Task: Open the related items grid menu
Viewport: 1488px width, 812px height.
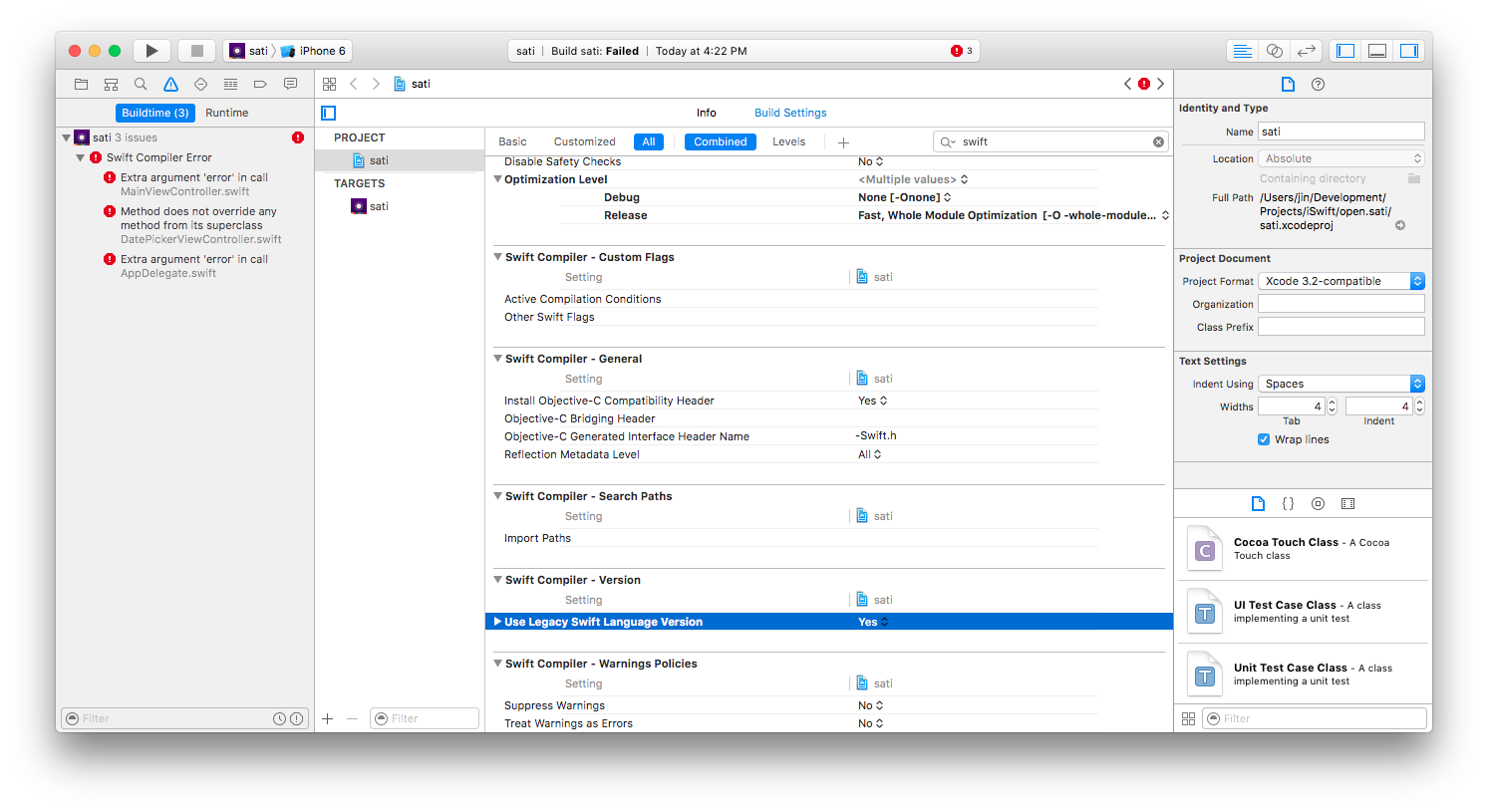Action: [330, 84]
